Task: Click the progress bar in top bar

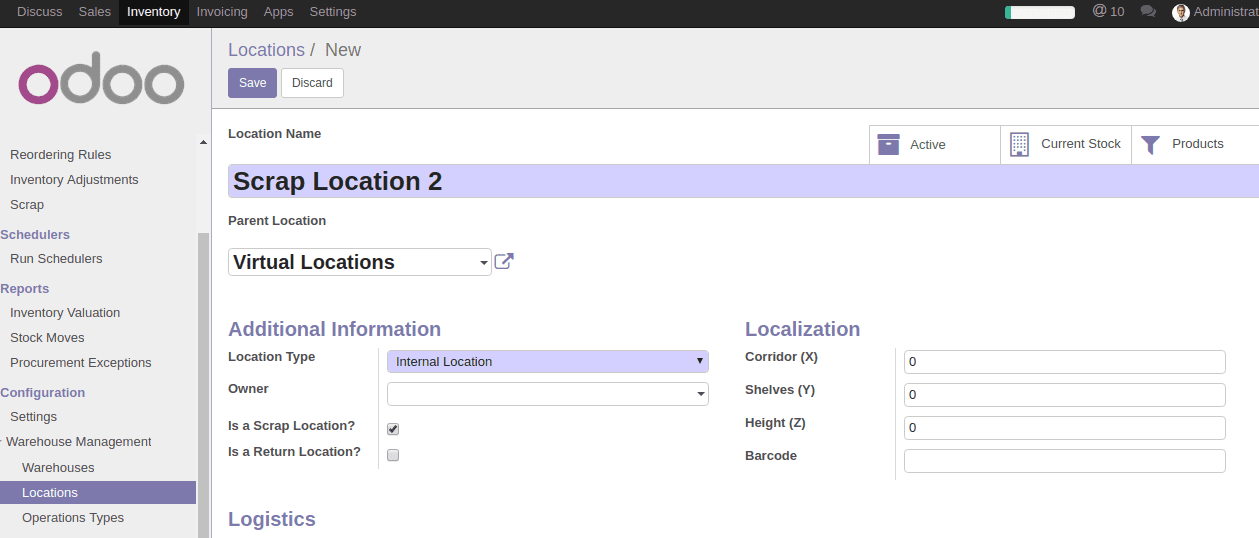Action: tap(1040, 12)
